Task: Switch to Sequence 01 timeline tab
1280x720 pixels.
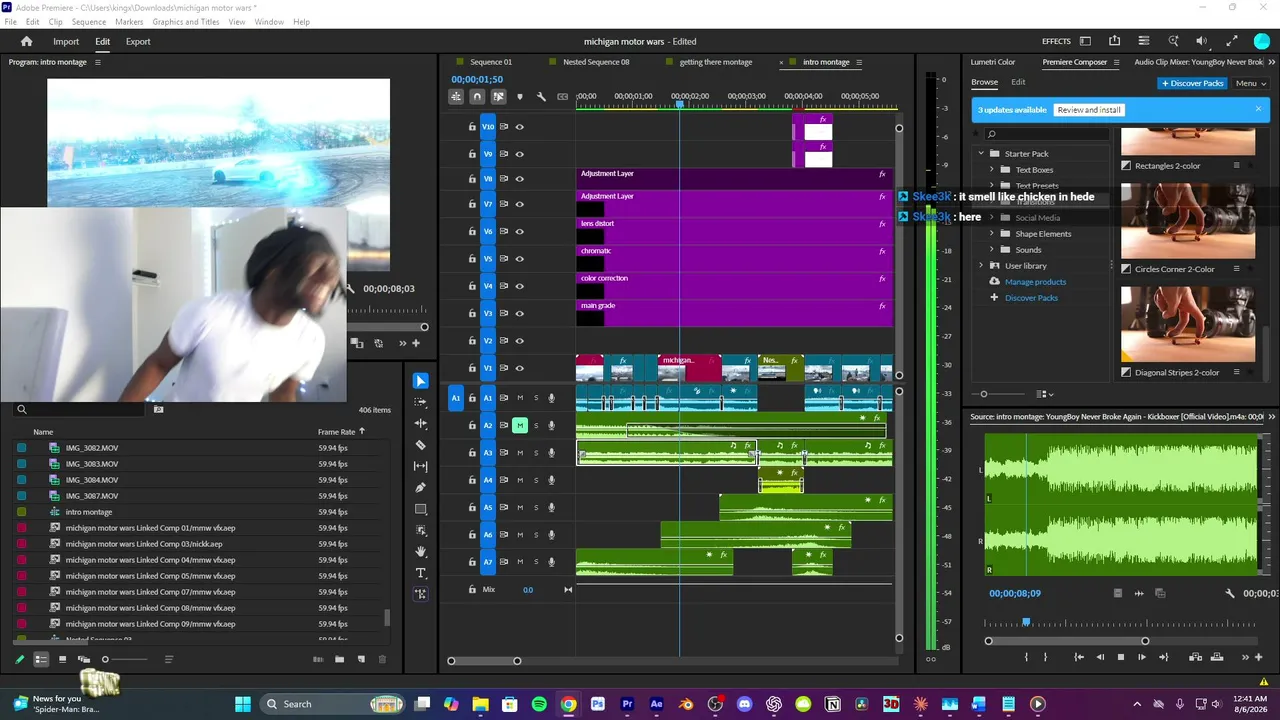Action: click(x=491, y=62)
